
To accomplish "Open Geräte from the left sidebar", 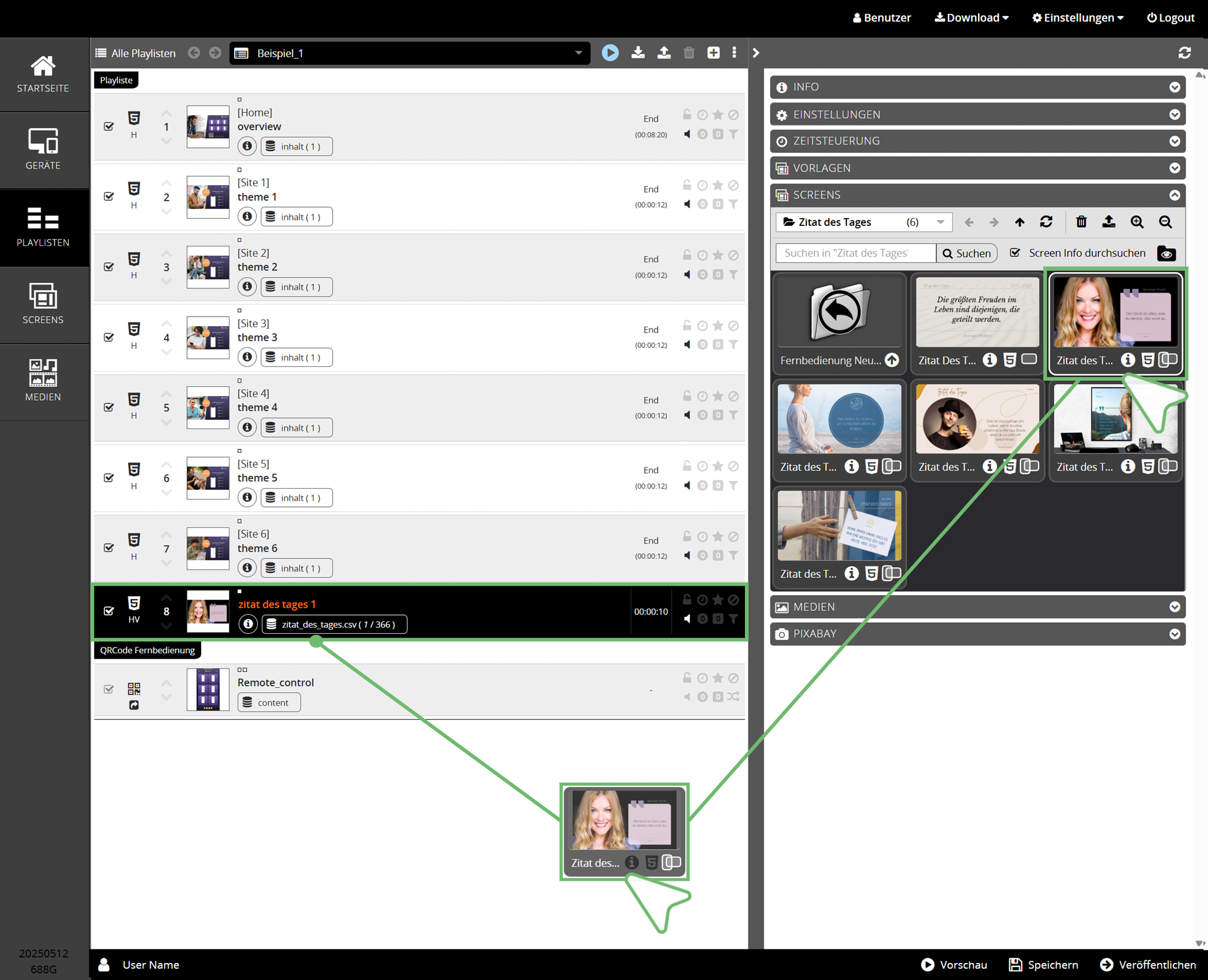I will [x=43, y=150].
